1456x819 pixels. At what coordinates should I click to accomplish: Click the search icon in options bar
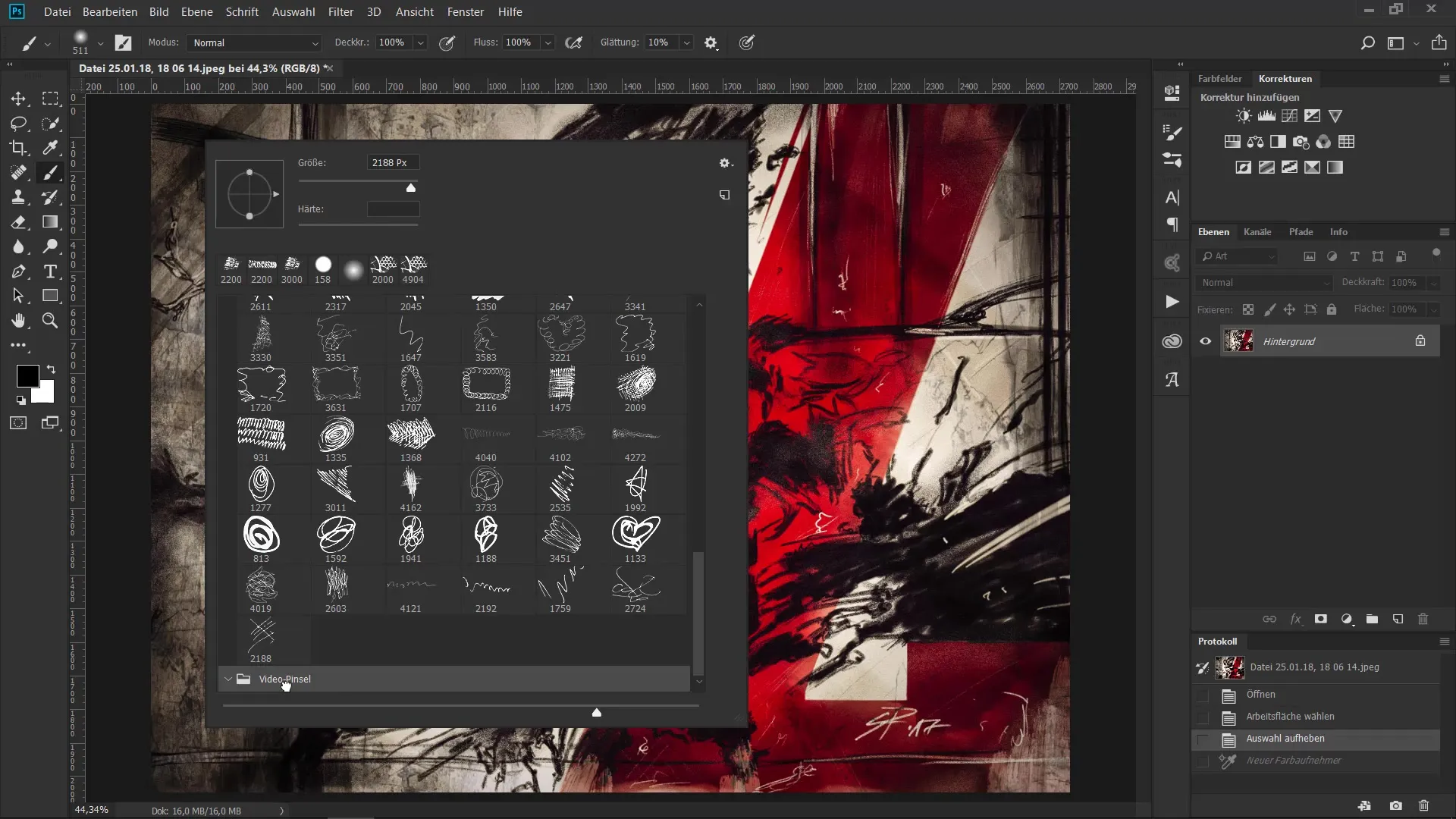(x=1367, y=43)
